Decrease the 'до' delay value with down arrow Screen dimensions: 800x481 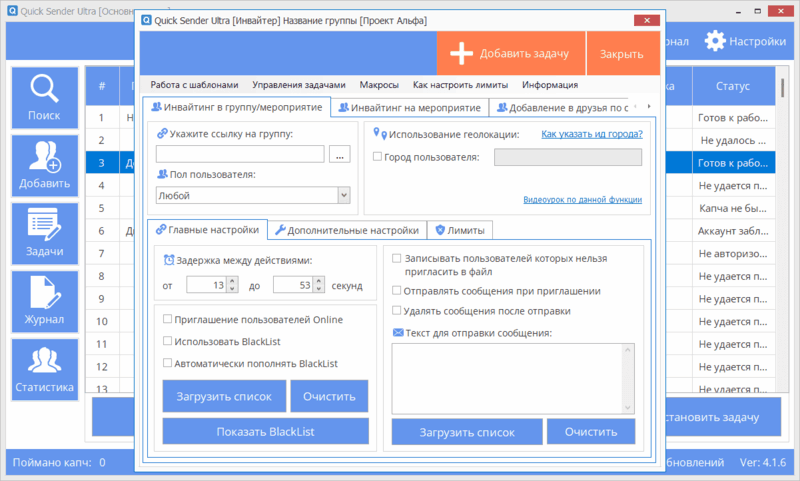319,289
